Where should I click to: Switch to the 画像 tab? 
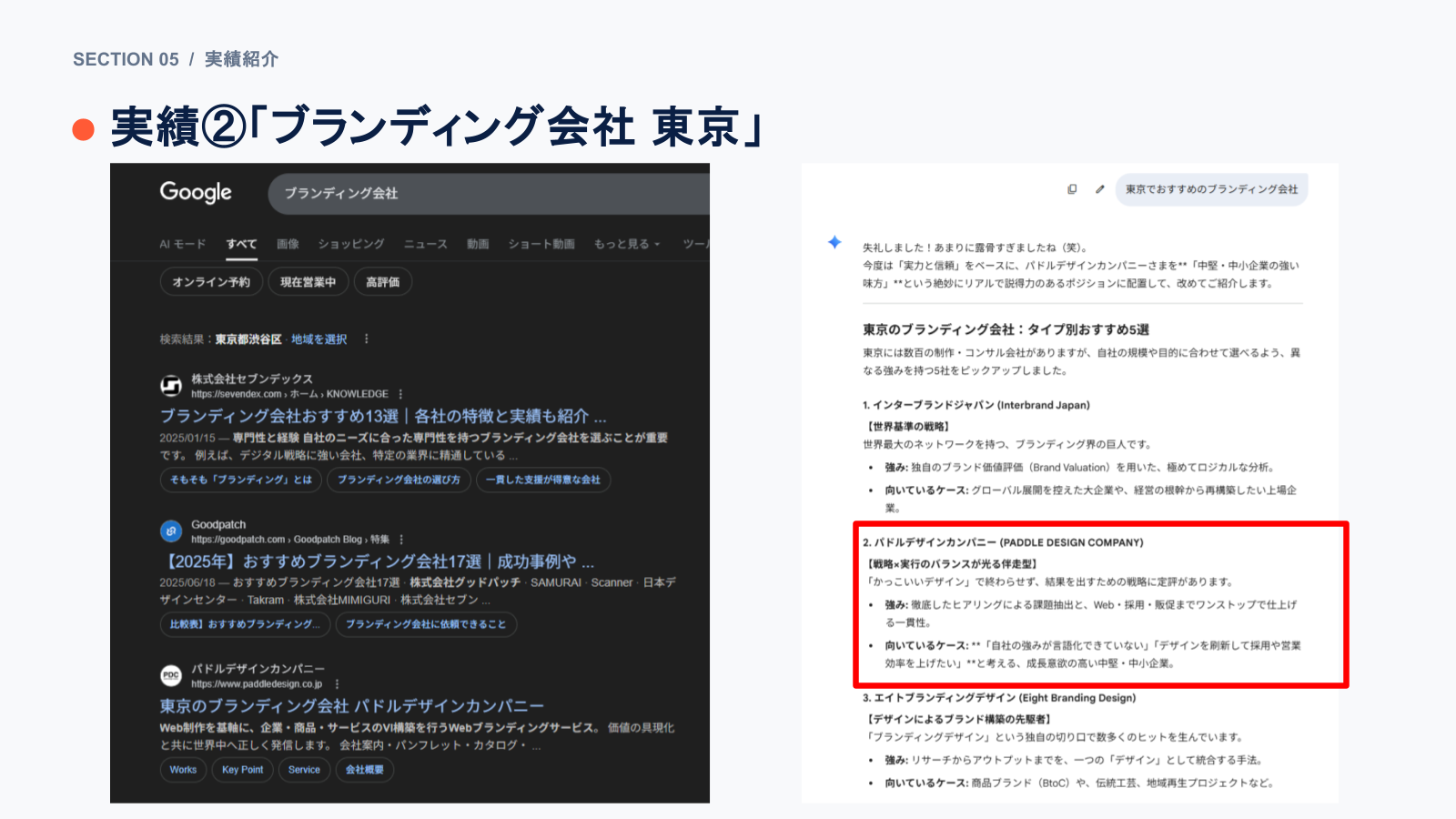(288, 244)
